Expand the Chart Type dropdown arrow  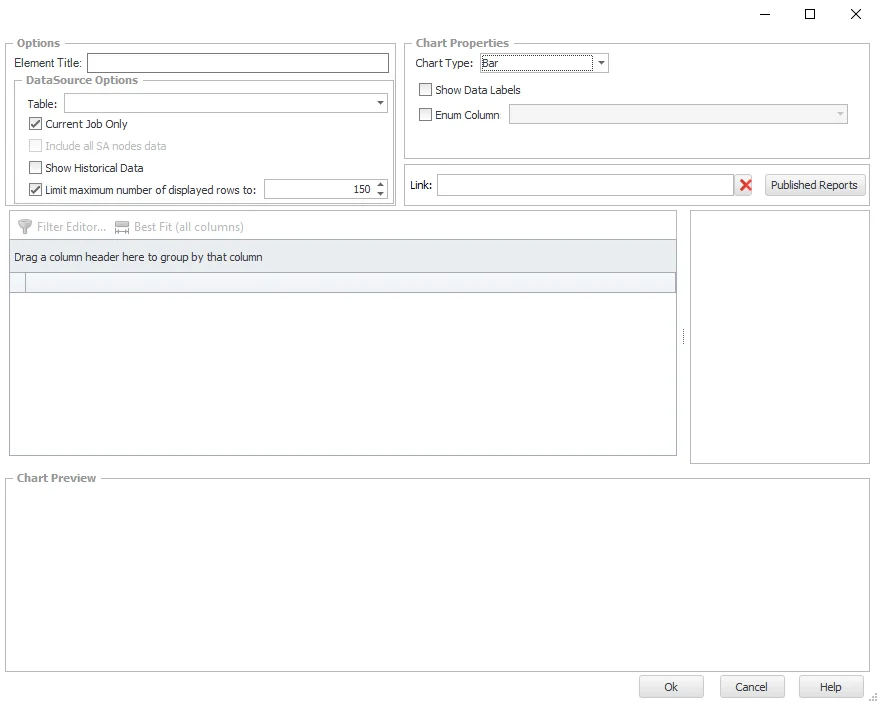[601, 63]
